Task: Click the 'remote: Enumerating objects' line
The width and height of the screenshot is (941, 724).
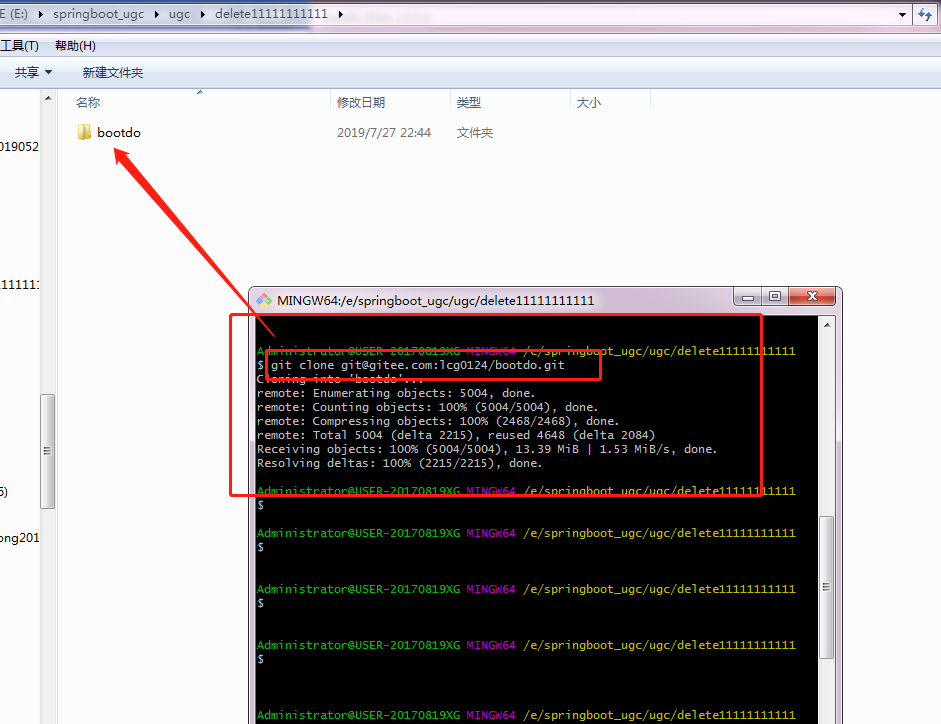Action: [396, 393]
